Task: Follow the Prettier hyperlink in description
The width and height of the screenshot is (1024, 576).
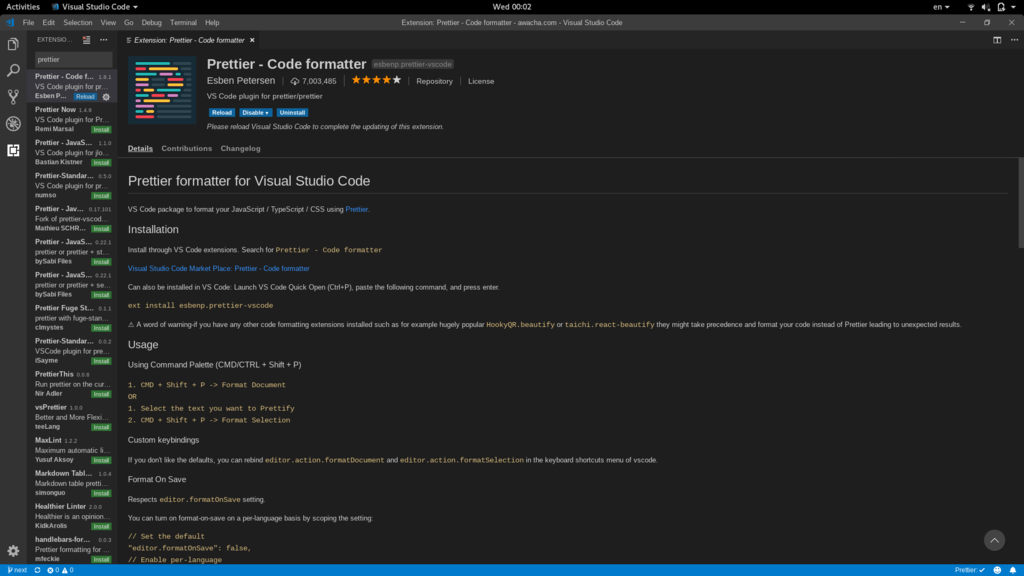Action: coord(357,209)
